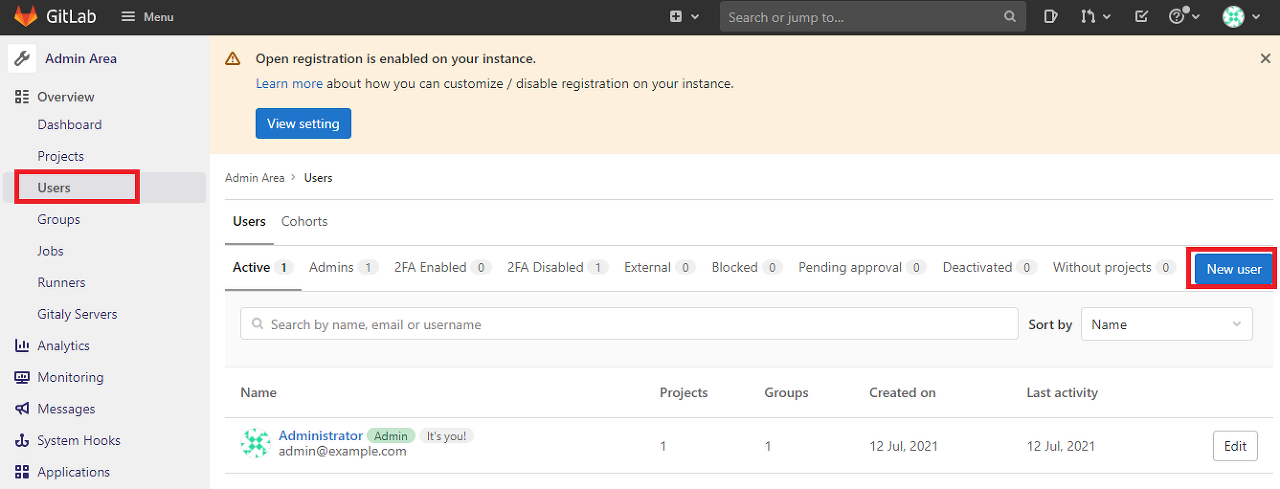Select the Active filter tab
1280x489 pixels.
263,268
